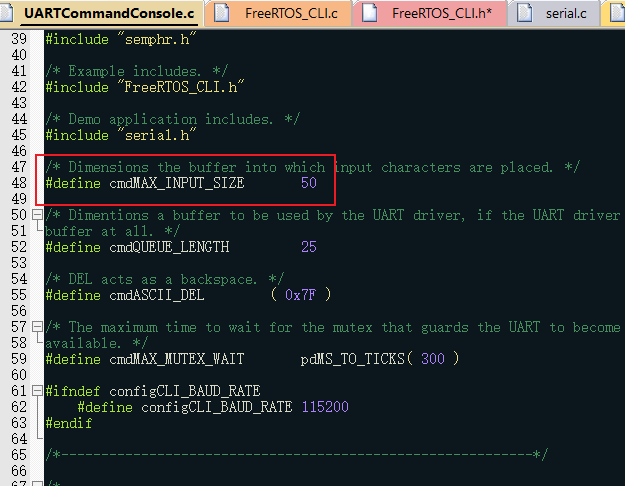
Task: Click the file icon on serial.c tab
Action: point(524,13)
